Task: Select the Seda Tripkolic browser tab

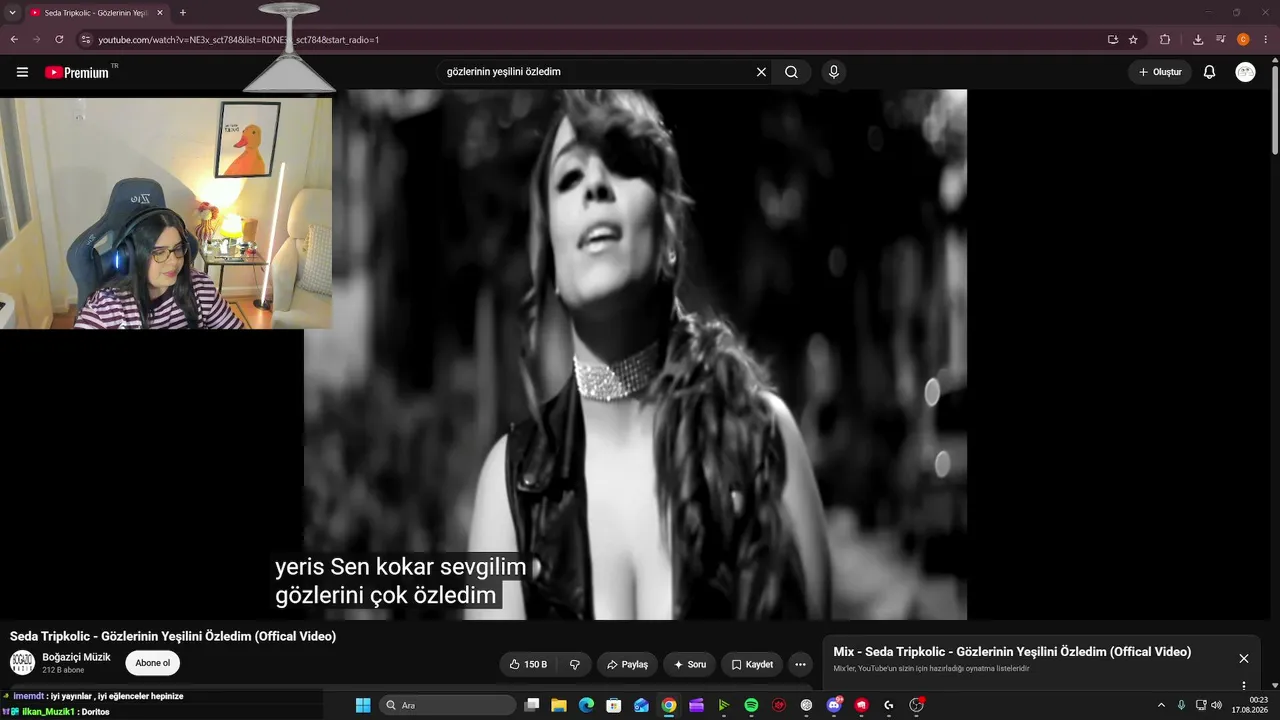Action: 95,13
